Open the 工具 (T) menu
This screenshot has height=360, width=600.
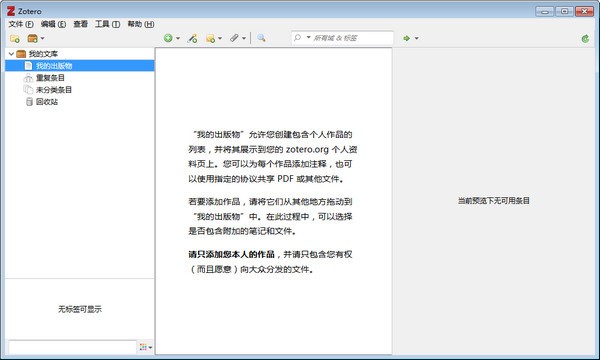click(108, 24)
